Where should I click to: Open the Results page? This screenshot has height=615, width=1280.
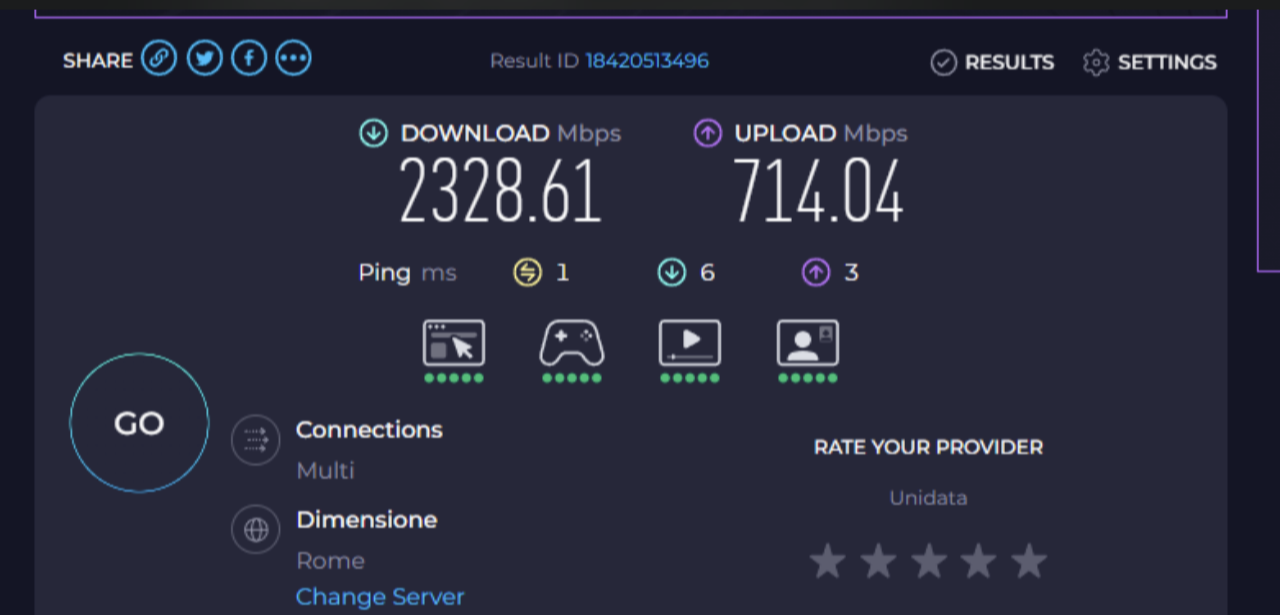(992, 63)
